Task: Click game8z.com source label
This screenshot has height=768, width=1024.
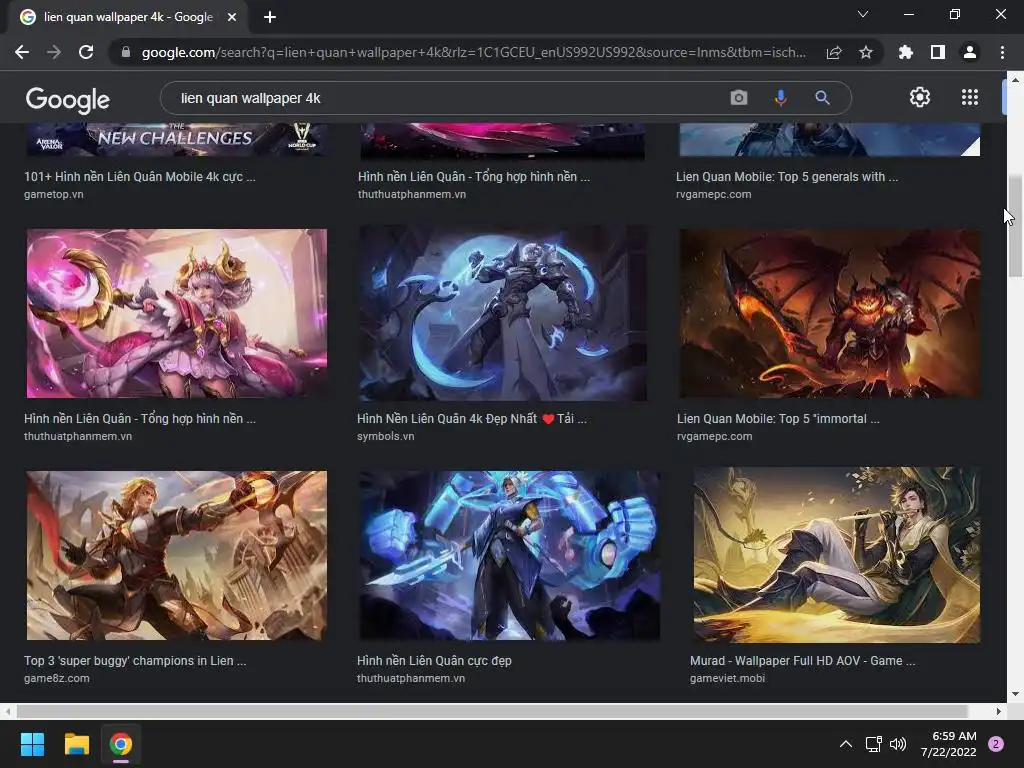Action: tap(57, 678)
